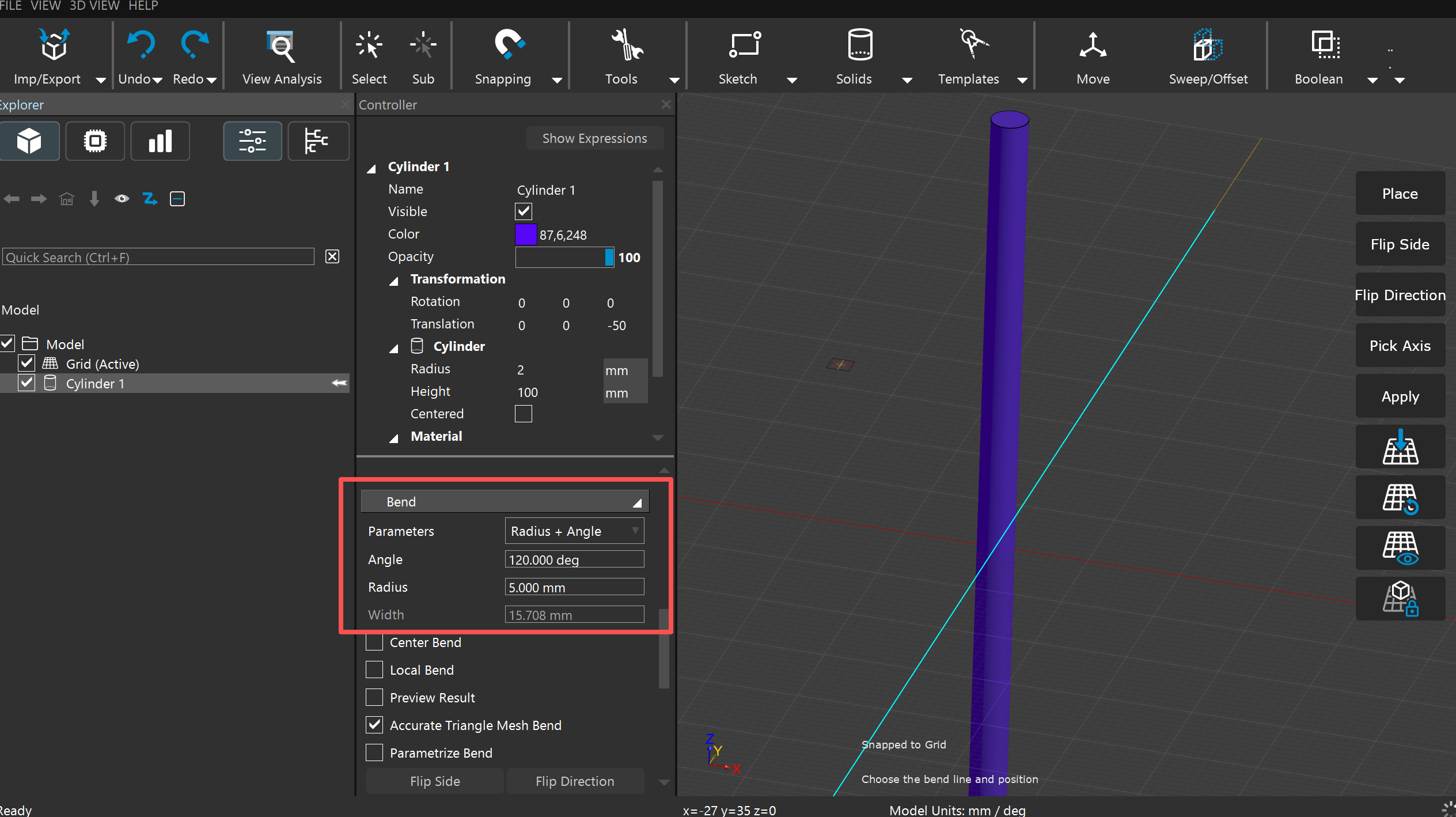Click the Boolean operation icon
This screenshot has width=1456, height=817.
(1325, 45)
